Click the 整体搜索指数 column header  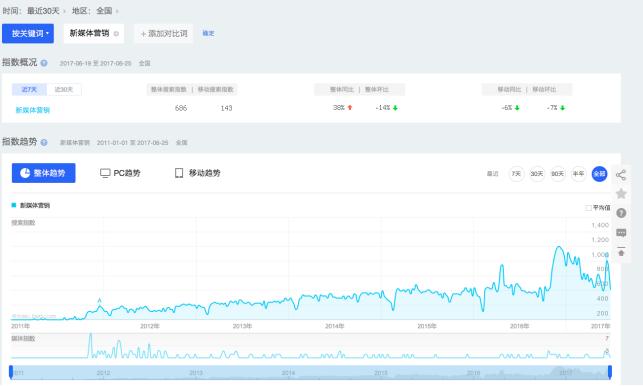coord(169,89)
